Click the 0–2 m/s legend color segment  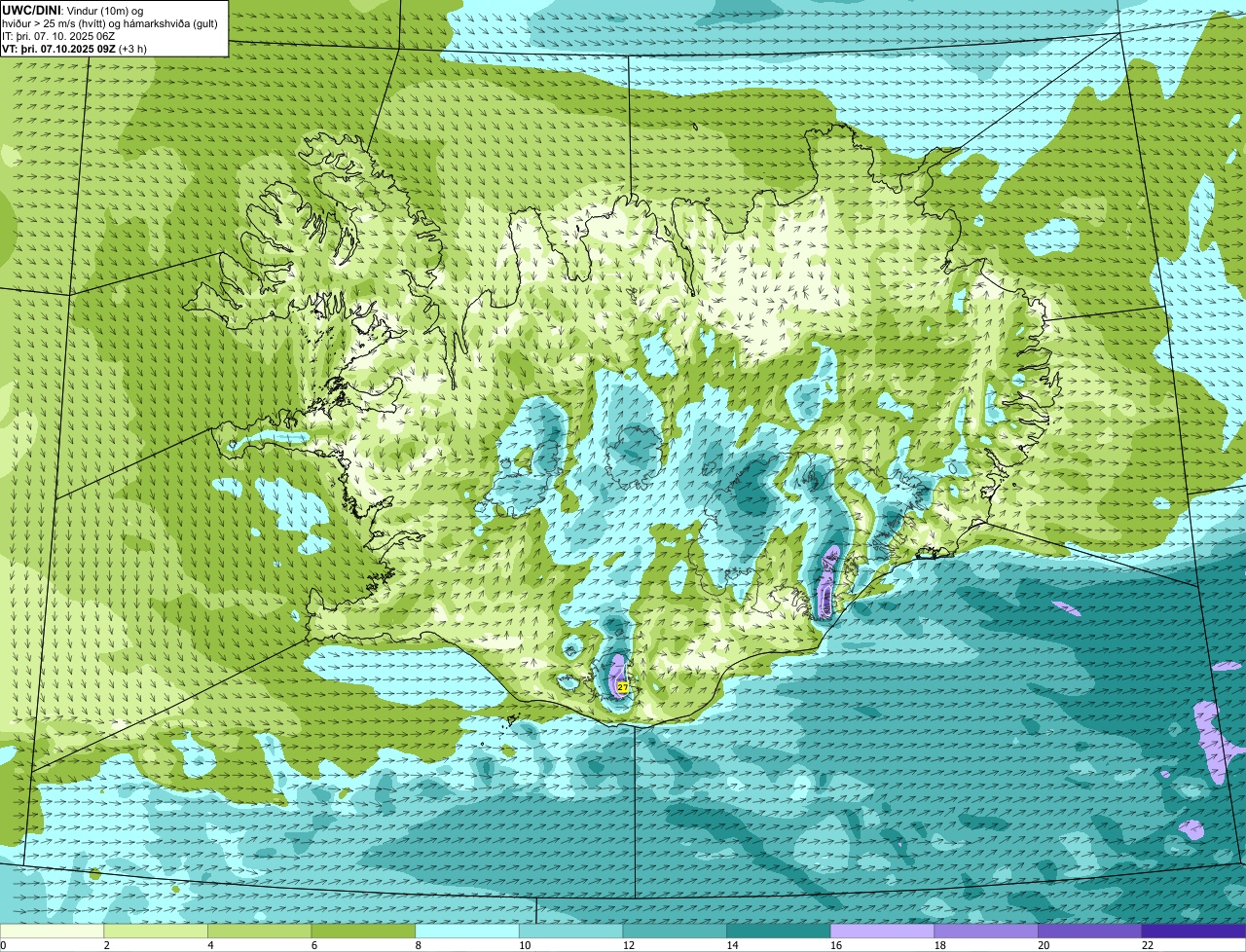click(x=52, y=931)
